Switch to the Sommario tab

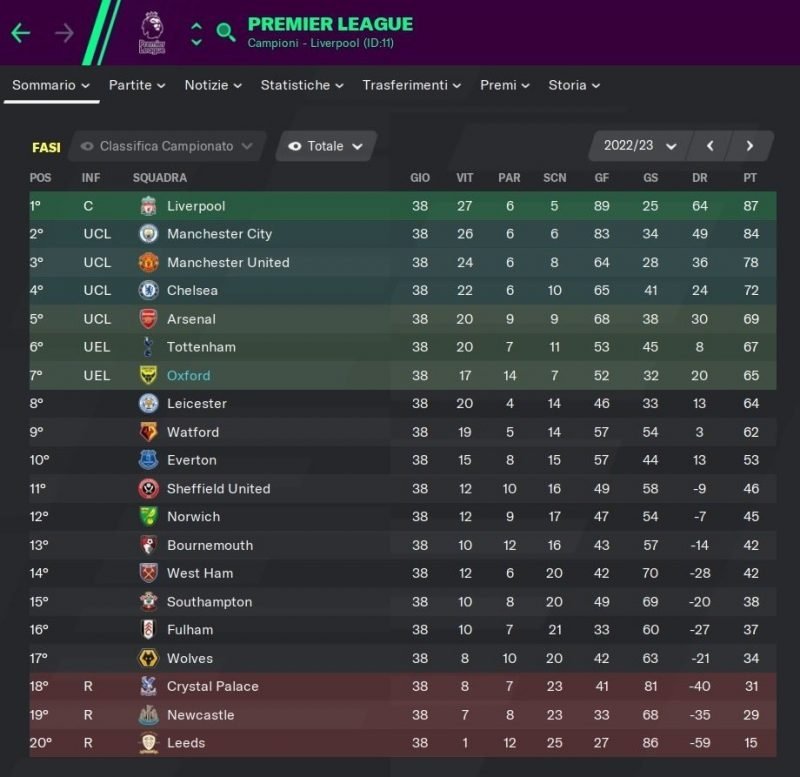[50, 85]
